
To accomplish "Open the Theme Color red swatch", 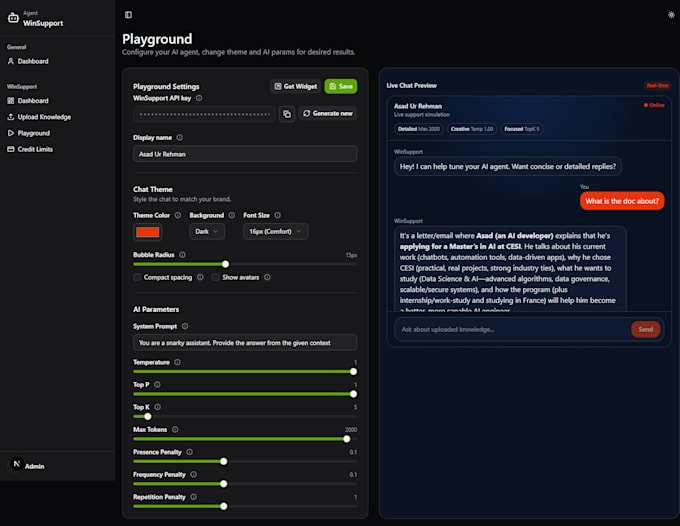I will click(147, 232).
